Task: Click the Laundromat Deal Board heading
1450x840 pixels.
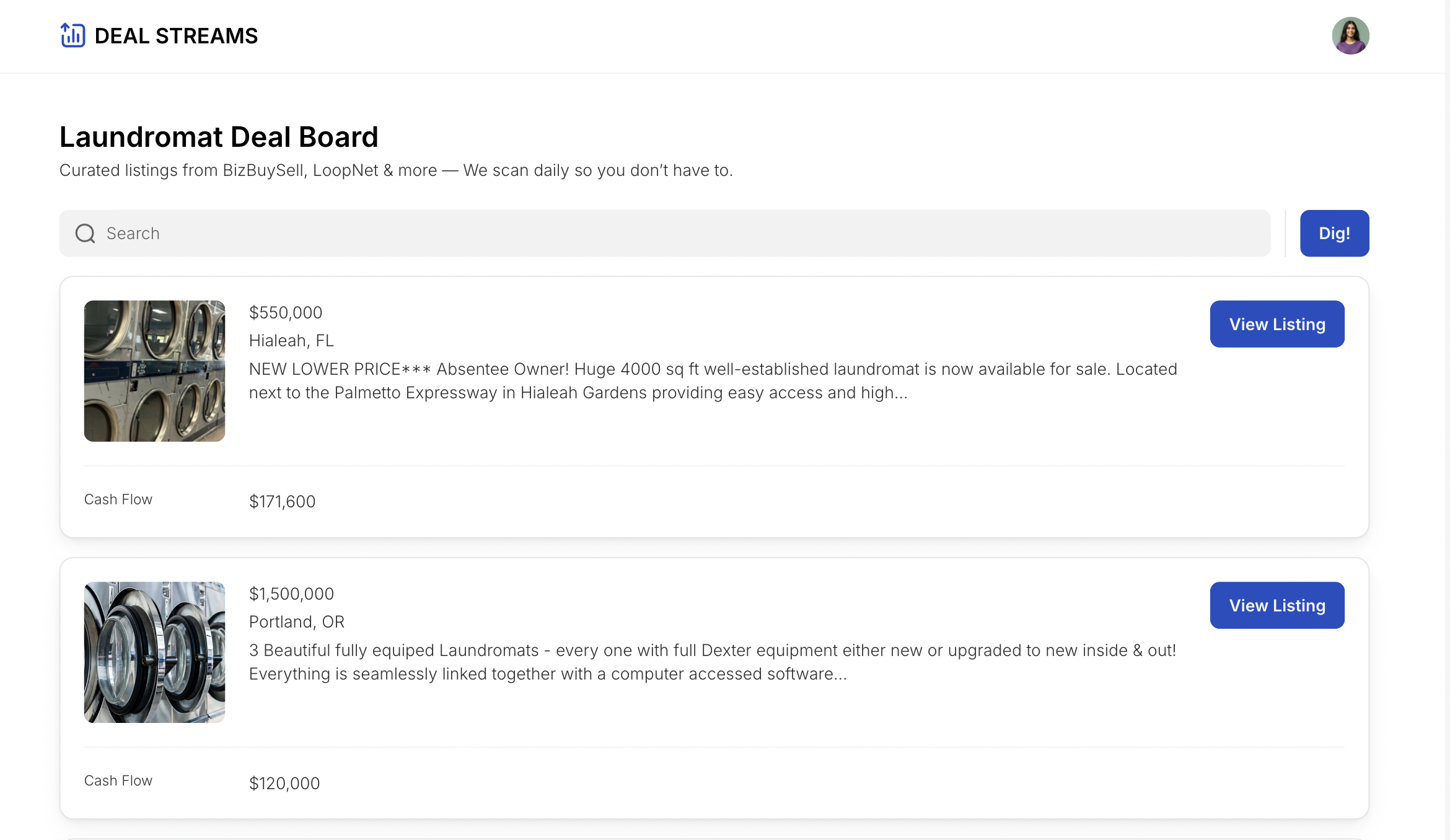Action: coord(219,137)
